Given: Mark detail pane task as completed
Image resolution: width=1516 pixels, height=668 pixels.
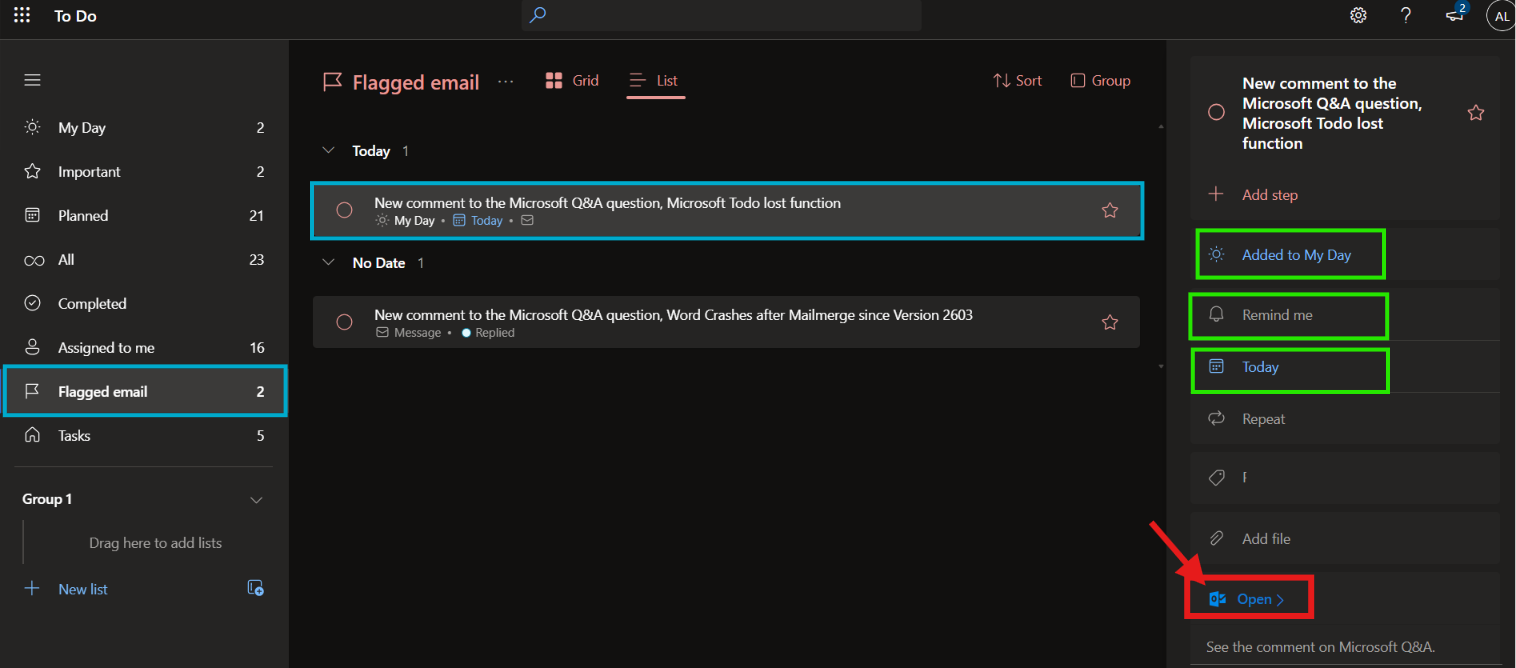Looking at the screenshot, I should click(1216, 112).
